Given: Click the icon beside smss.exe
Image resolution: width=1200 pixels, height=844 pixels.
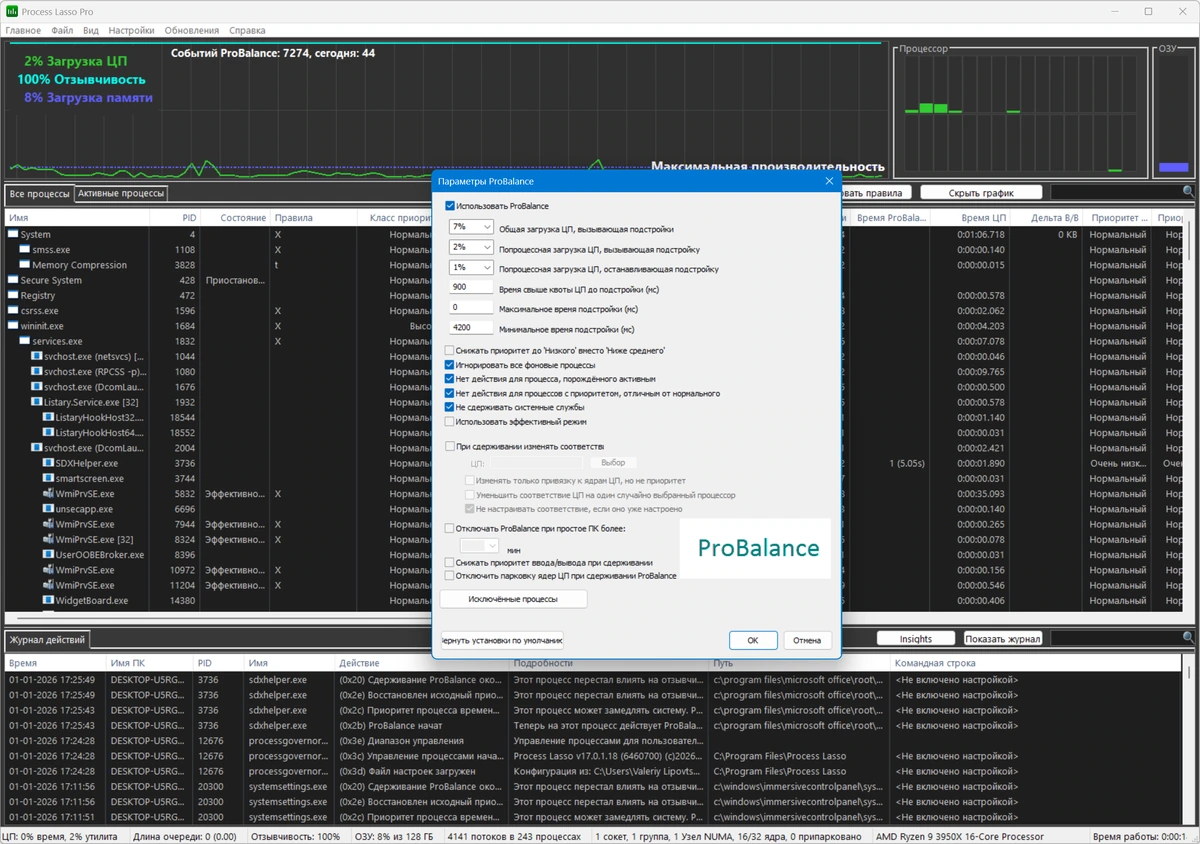Looking at the screenshot, I should tap(25, 250).
